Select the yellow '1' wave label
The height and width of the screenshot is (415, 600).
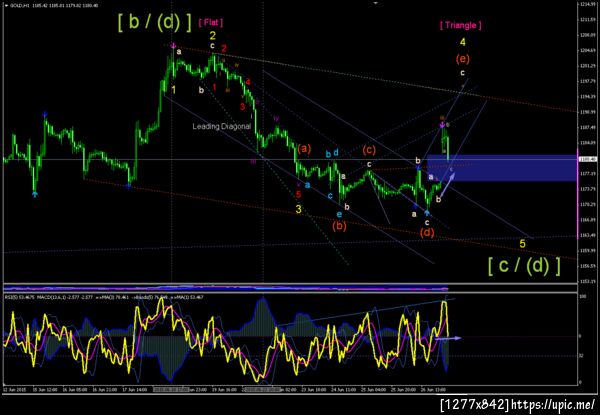(173, 90)
